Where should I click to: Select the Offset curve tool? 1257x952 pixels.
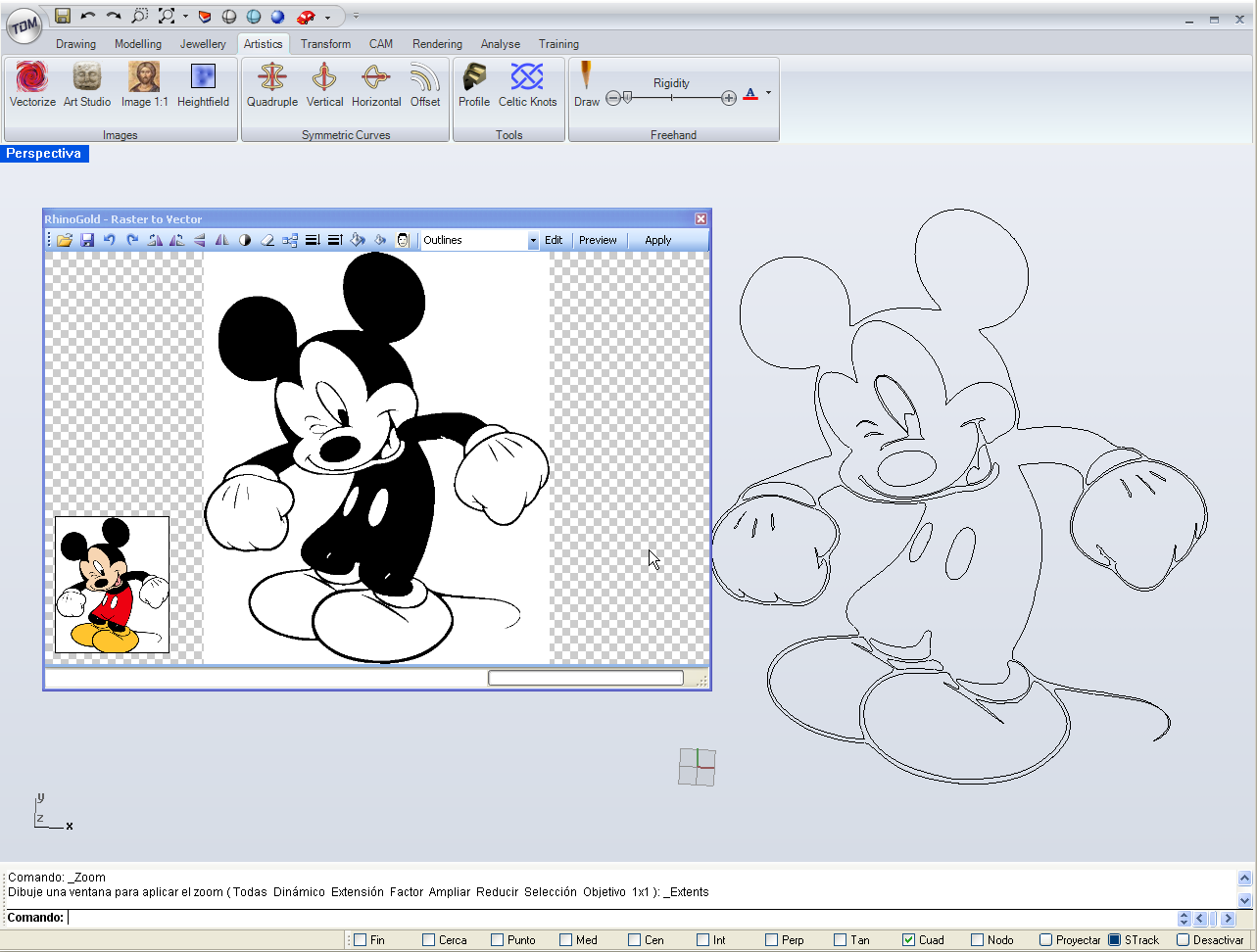click(x=425, y=85)
